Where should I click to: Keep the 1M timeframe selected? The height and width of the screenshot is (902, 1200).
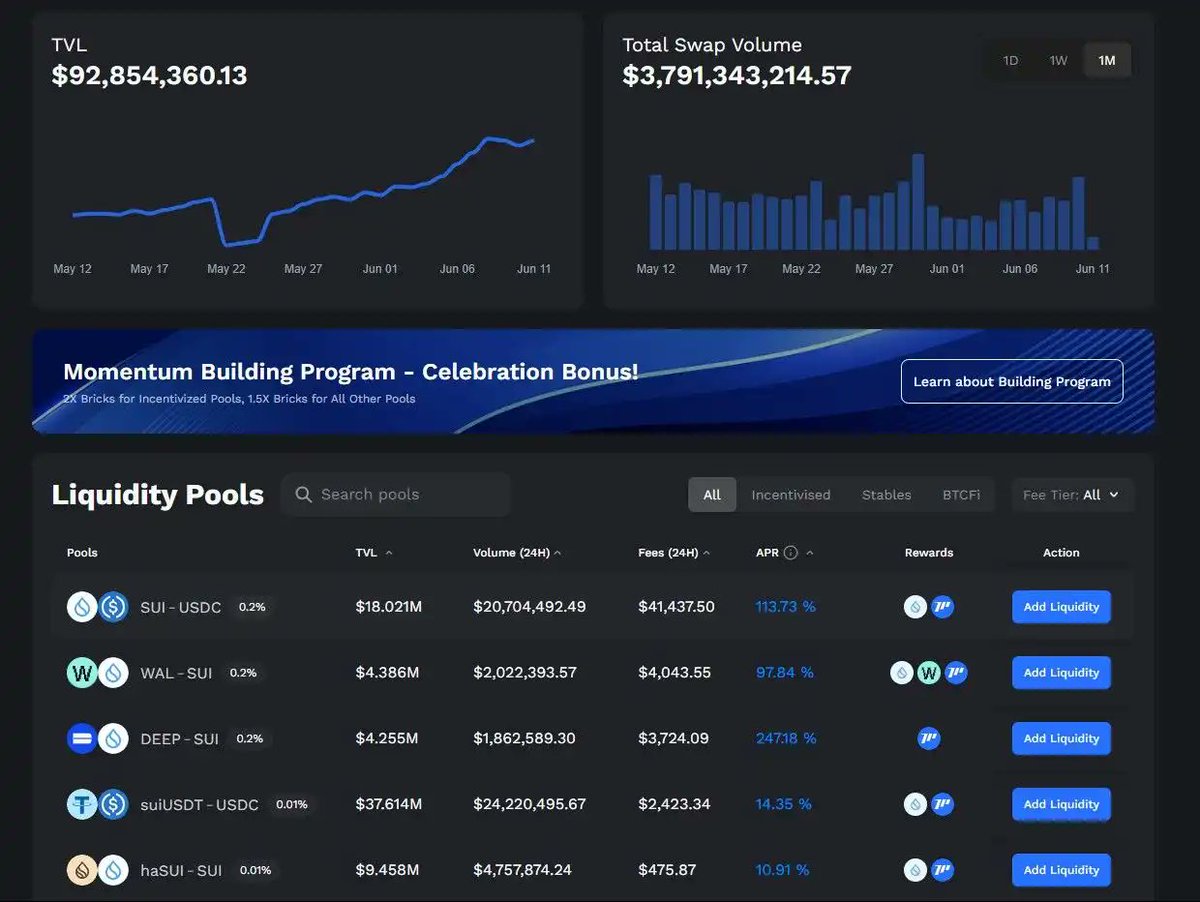(x=1107, y=60)
